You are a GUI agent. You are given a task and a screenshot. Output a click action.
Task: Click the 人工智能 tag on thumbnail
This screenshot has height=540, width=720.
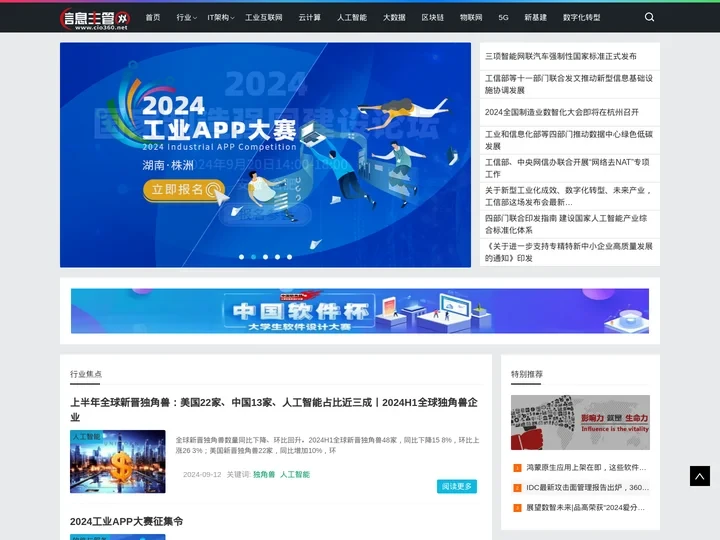86,436
